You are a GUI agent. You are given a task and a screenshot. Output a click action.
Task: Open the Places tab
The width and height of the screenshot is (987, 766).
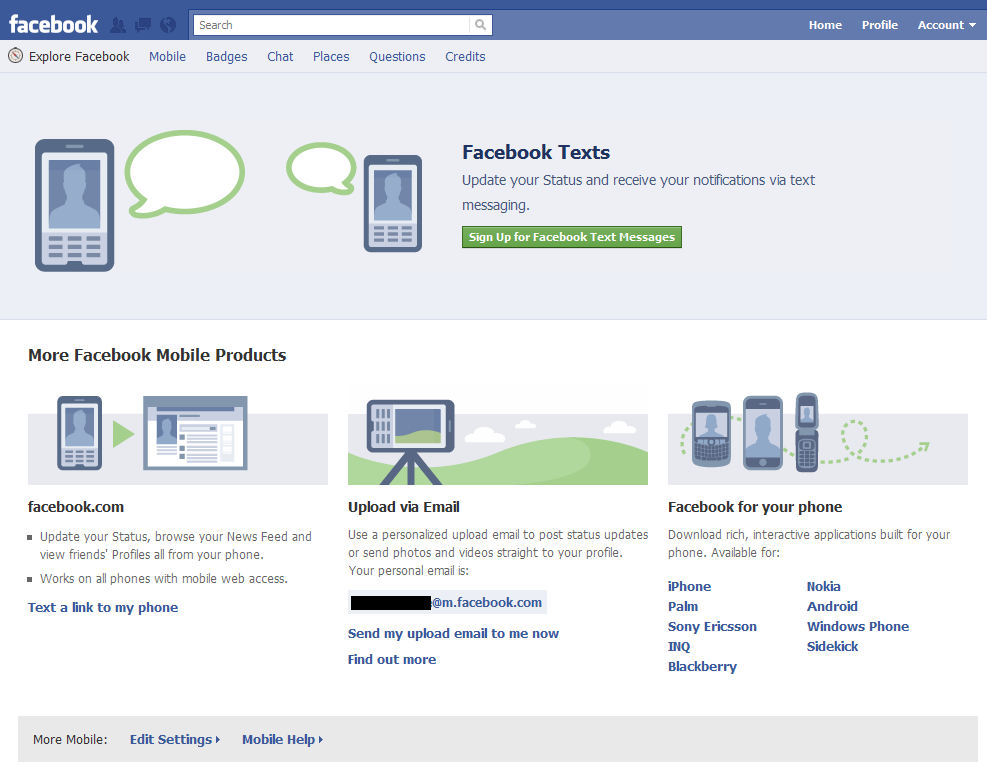coord(331,57)
